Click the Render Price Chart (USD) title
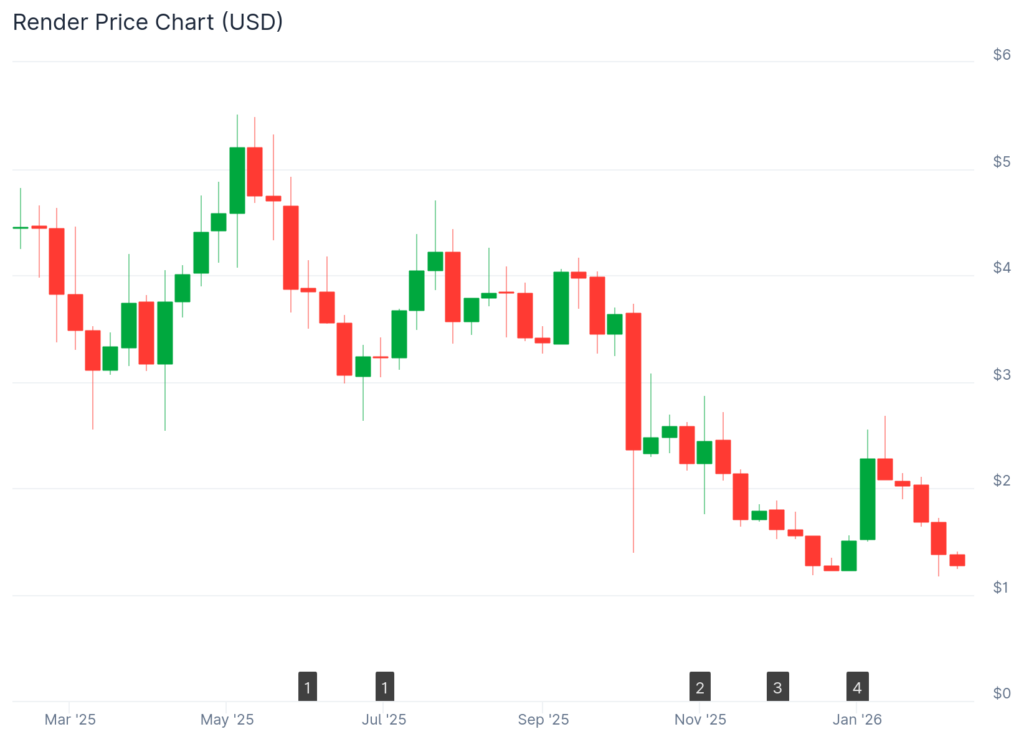This screenshot has height=747, width=1024. 148,22
